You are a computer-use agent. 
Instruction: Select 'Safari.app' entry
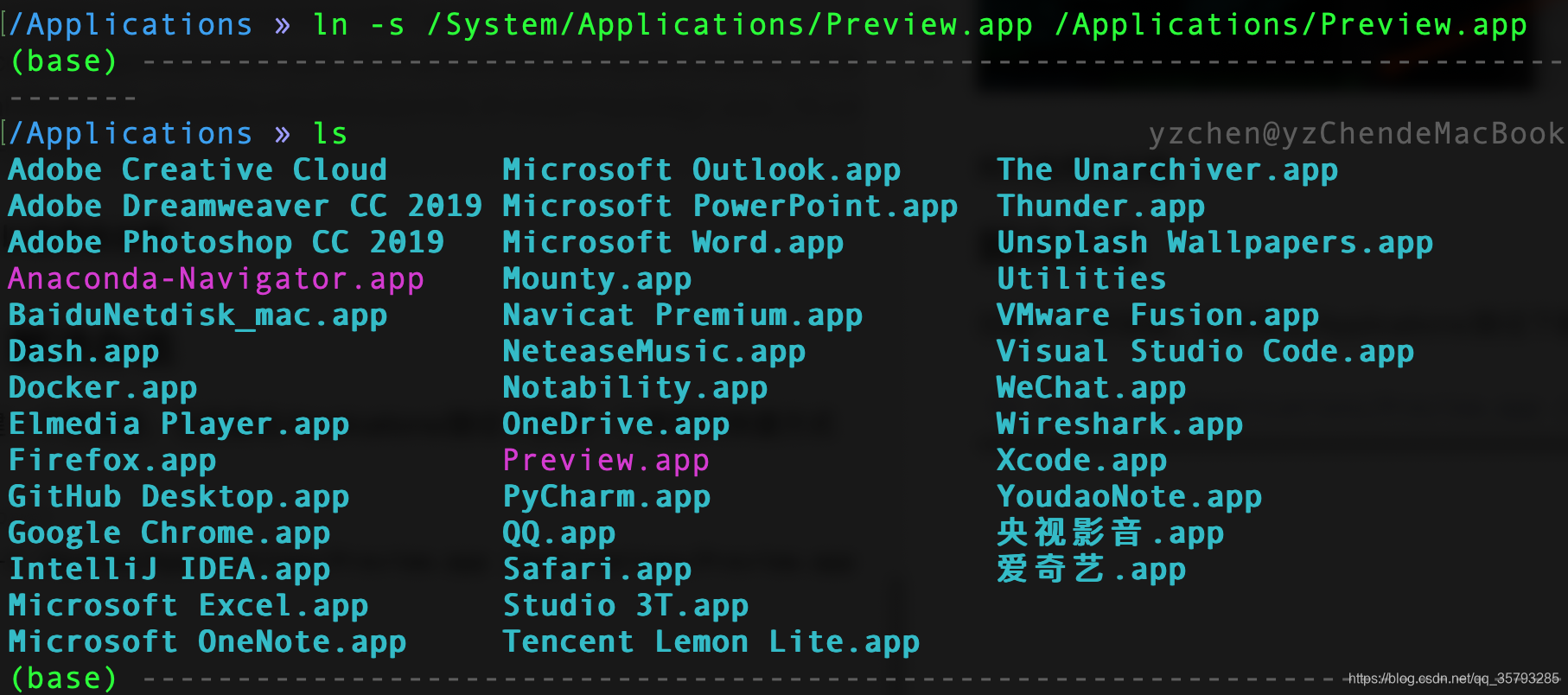597,570
